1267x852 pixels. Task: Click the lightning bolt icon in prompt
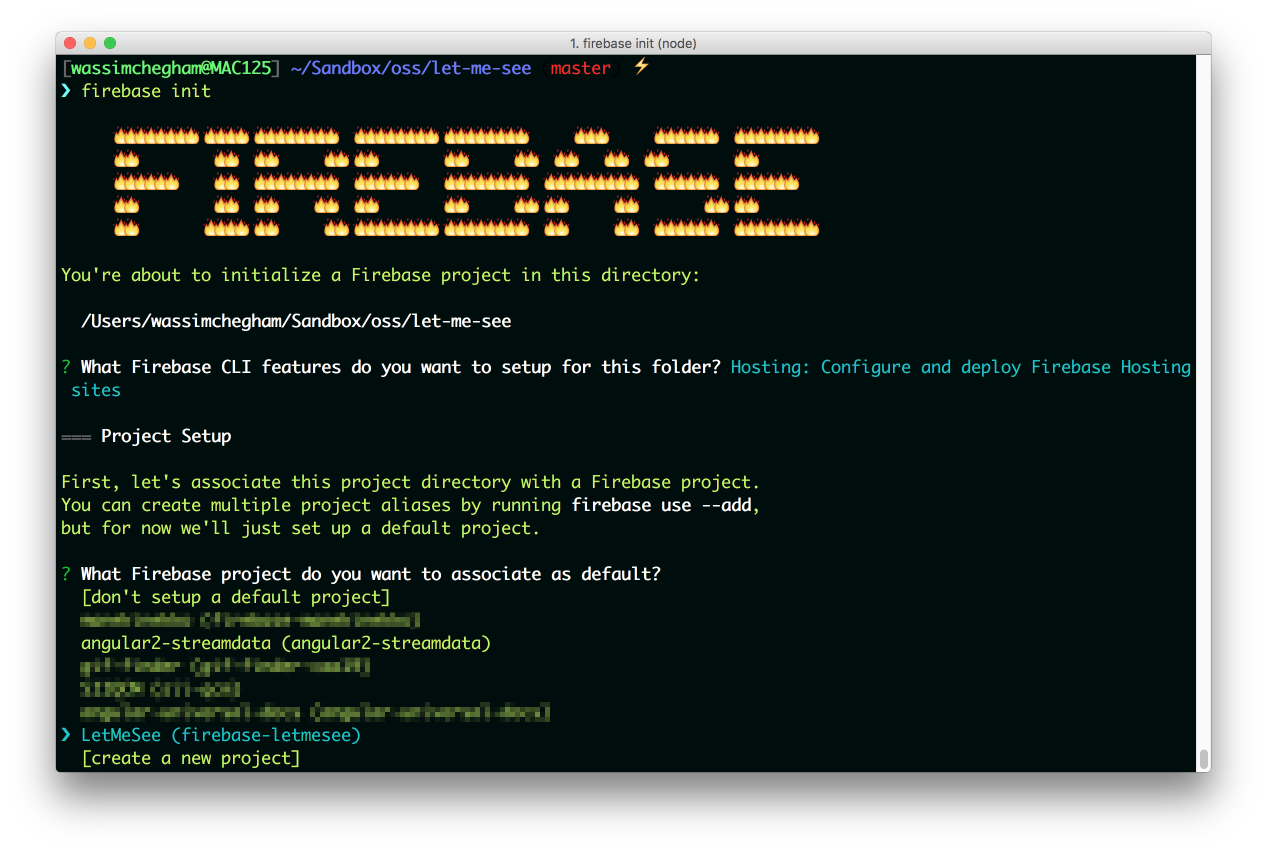pos(642,67)
